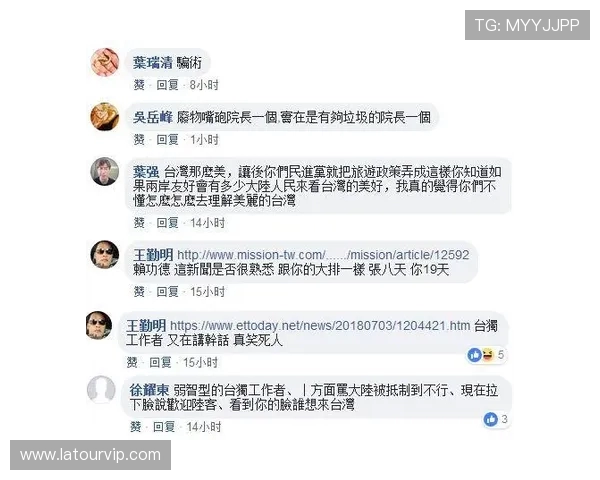Reply to 吳岳峰's comment
Image resolution: width=600 pixels, height=480 pixels.
167,139
